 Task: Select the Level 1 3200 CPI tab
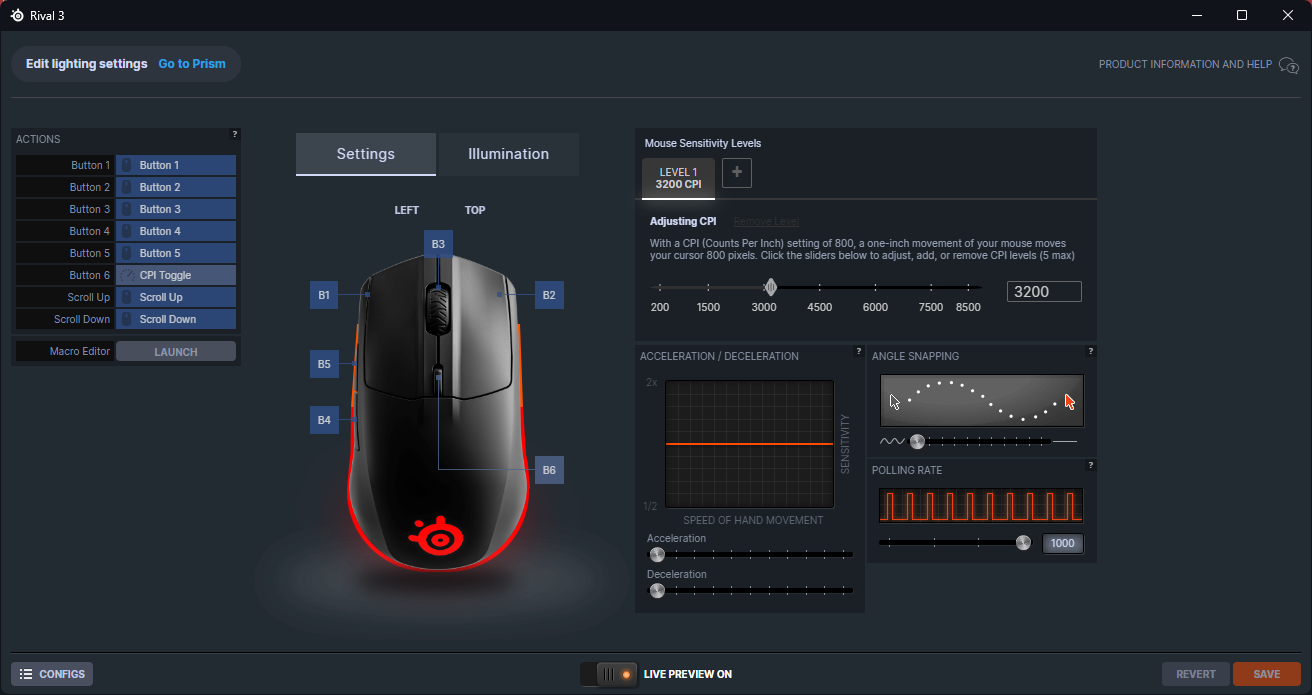click(x=678, y=178)
